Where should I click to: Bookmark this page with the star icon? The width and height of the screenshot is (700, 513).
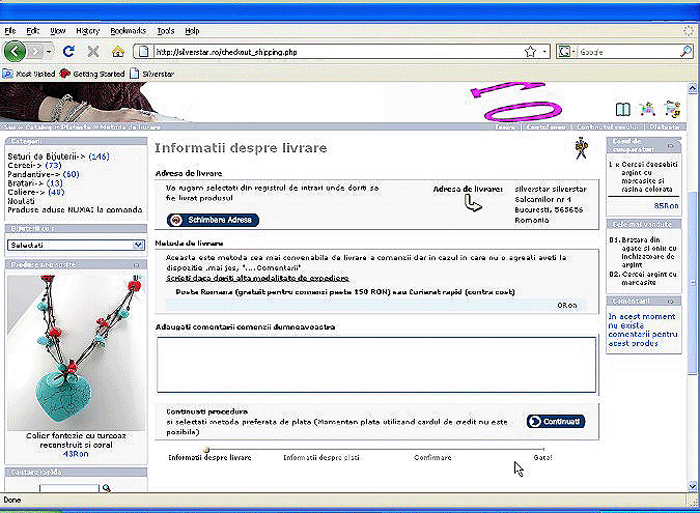click(530, 51)
